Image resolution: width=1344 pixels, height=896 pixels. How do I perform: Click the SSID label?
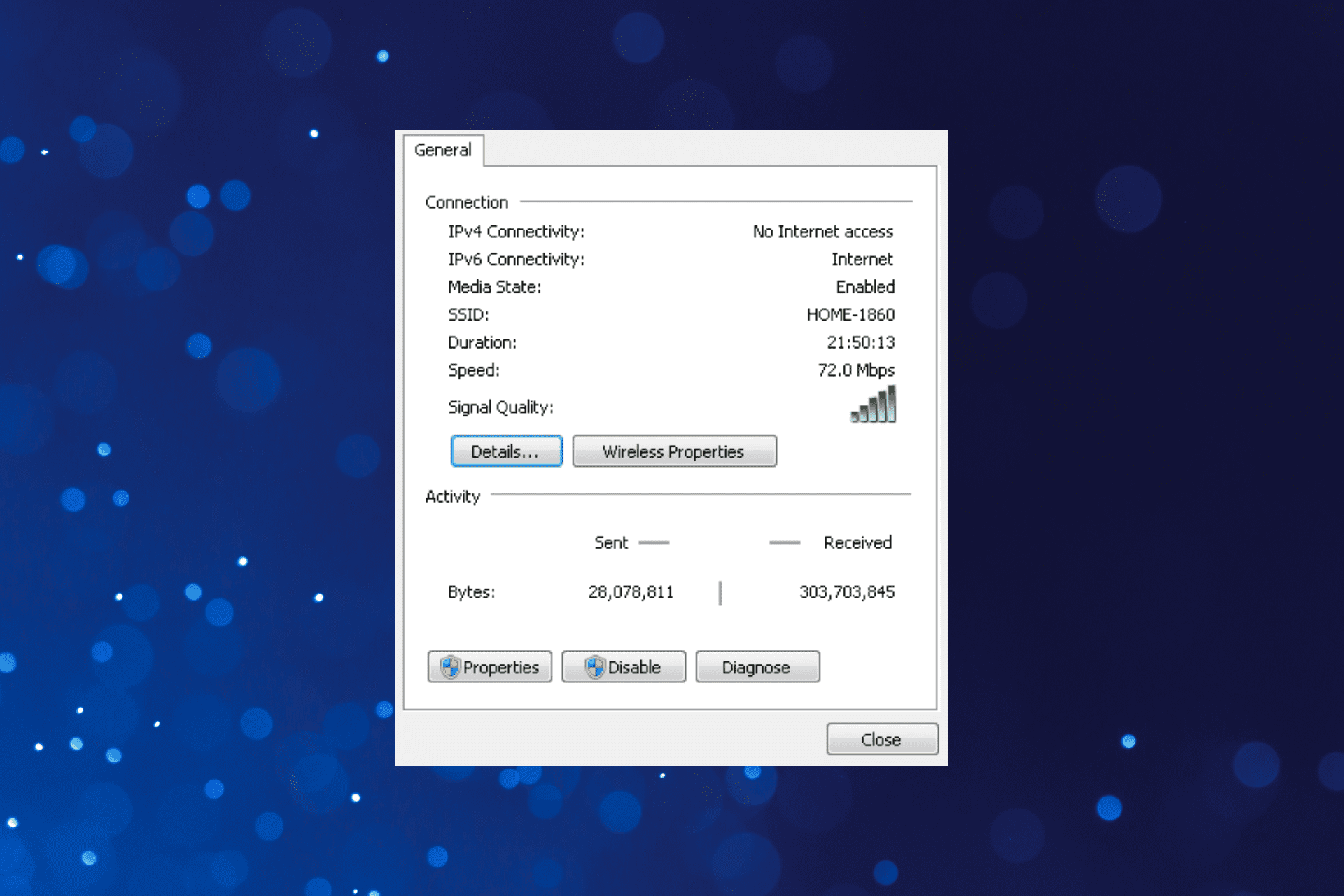pyautogui.click(x=468, y=315)
